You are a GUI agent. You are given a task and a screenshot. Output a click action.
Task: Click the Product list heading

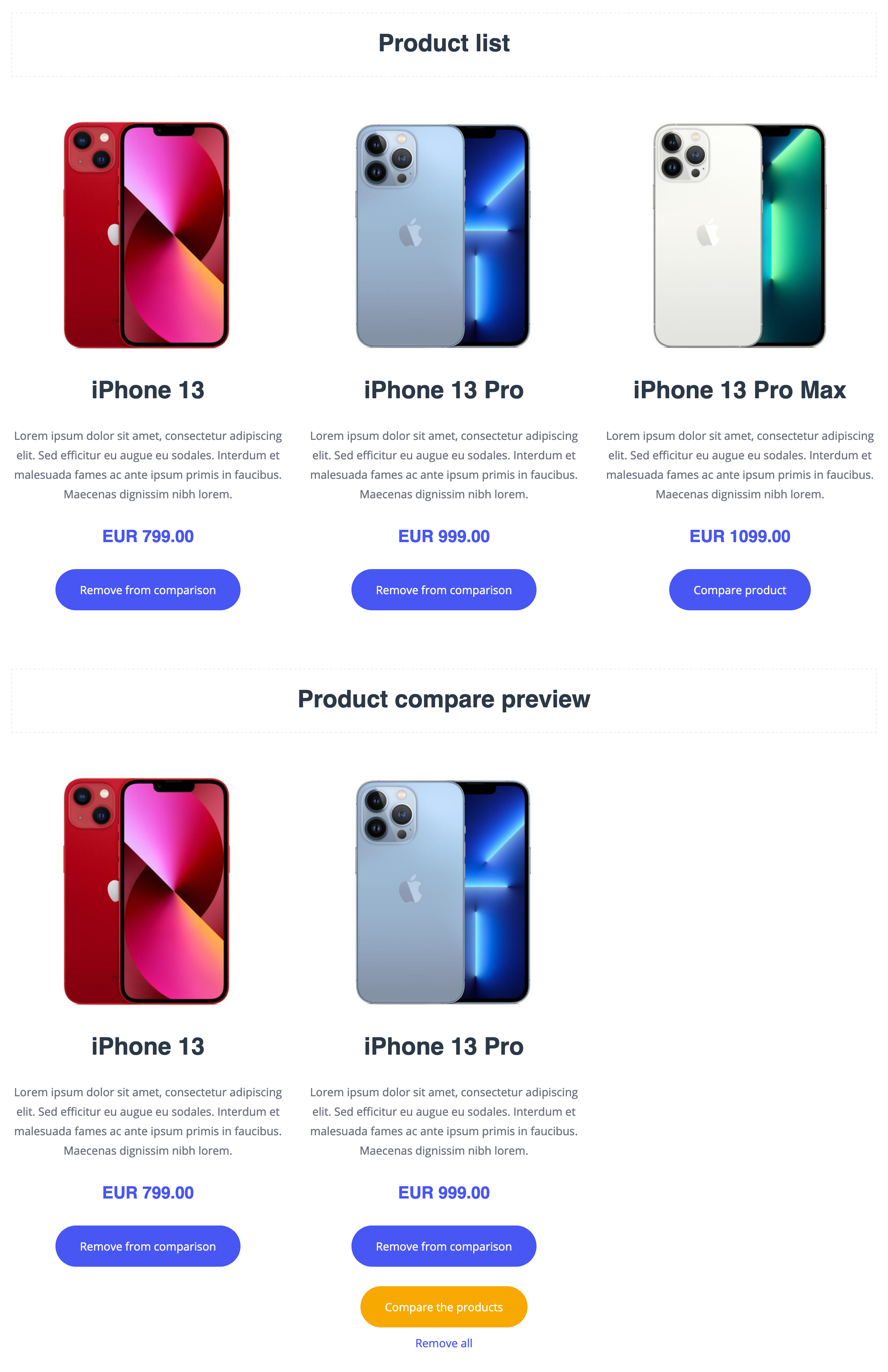[443, 43]
